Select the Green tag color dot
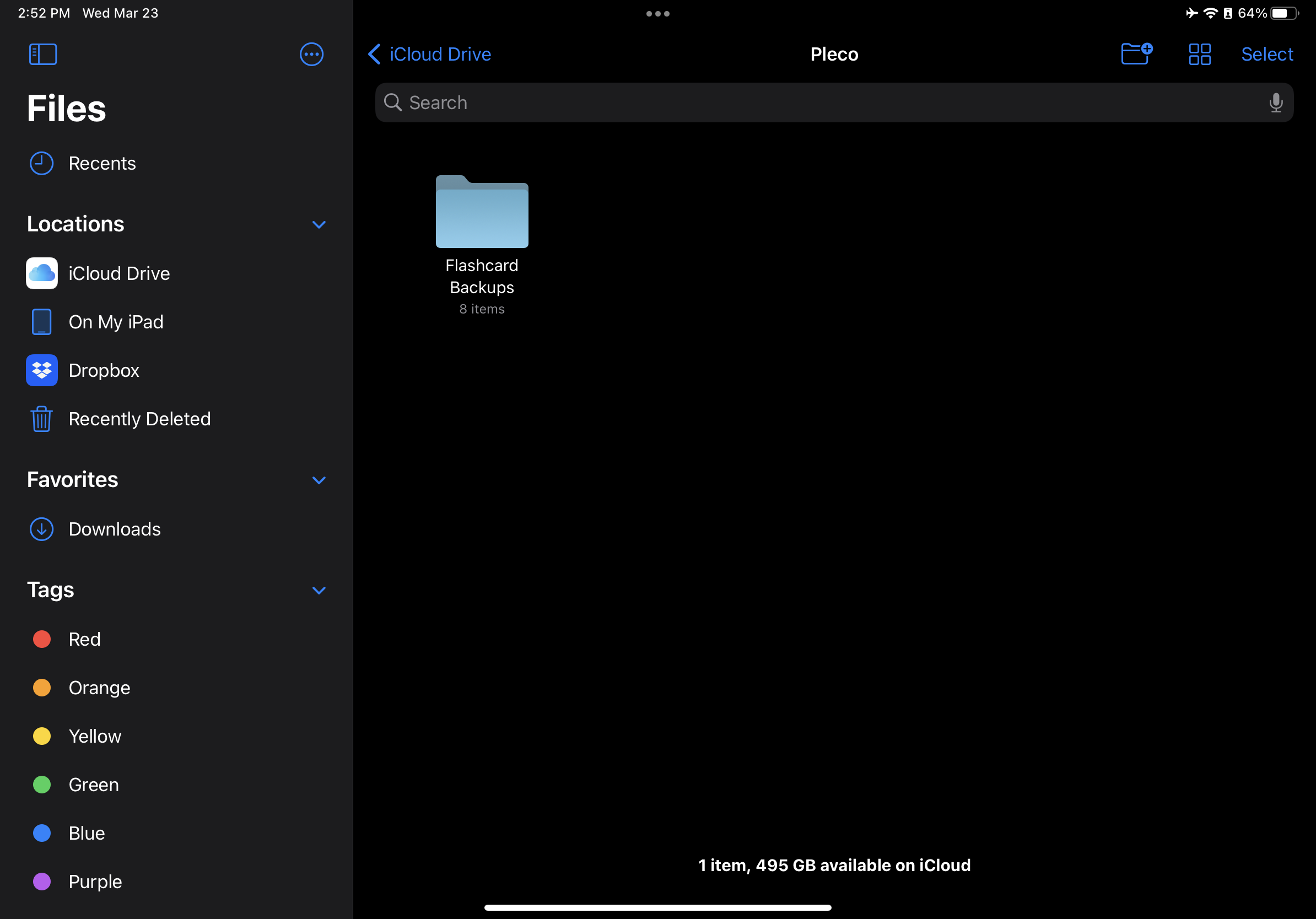Image resolution: width=1316 pixels, height=919 pixels. click(x=42, y=785)
